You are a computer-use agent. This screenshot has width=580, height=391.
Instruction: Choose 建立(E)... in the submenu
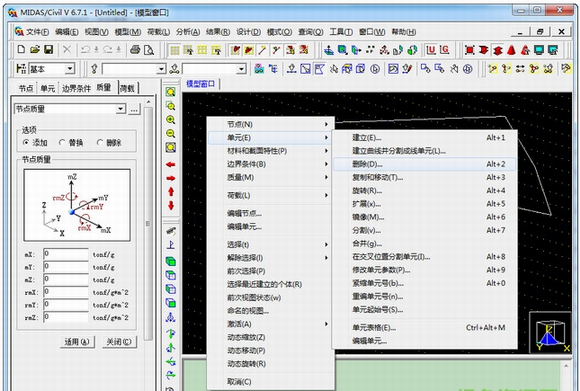tap(425, 138)
